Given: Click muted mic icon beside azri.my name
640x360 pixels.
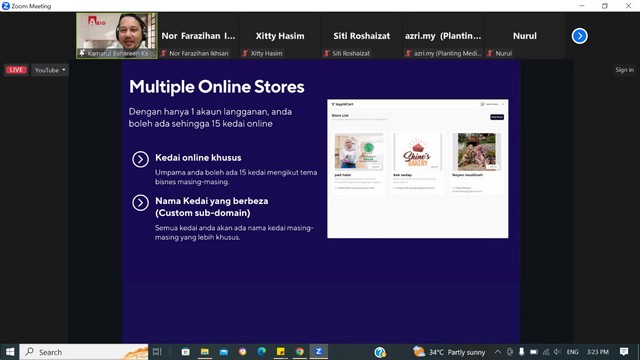Looking at the screenshot, I should tap(408, 53).
